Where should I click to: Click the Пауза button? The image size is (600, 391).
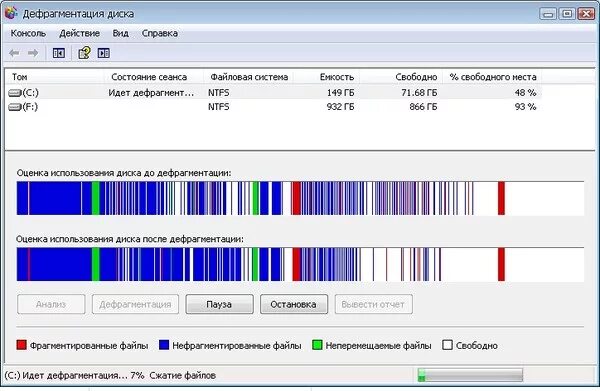tap(219, 304)
